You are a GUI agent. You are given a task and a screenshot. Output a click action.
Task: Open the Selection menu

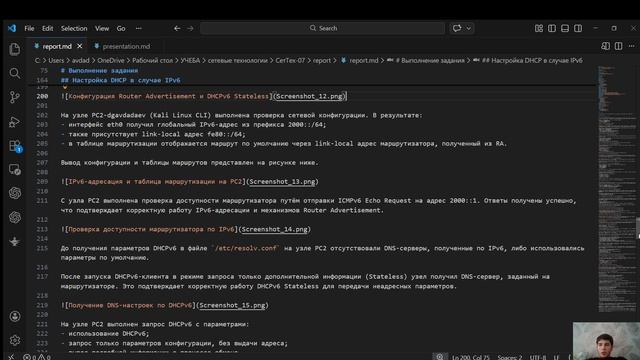coord(74,28)
